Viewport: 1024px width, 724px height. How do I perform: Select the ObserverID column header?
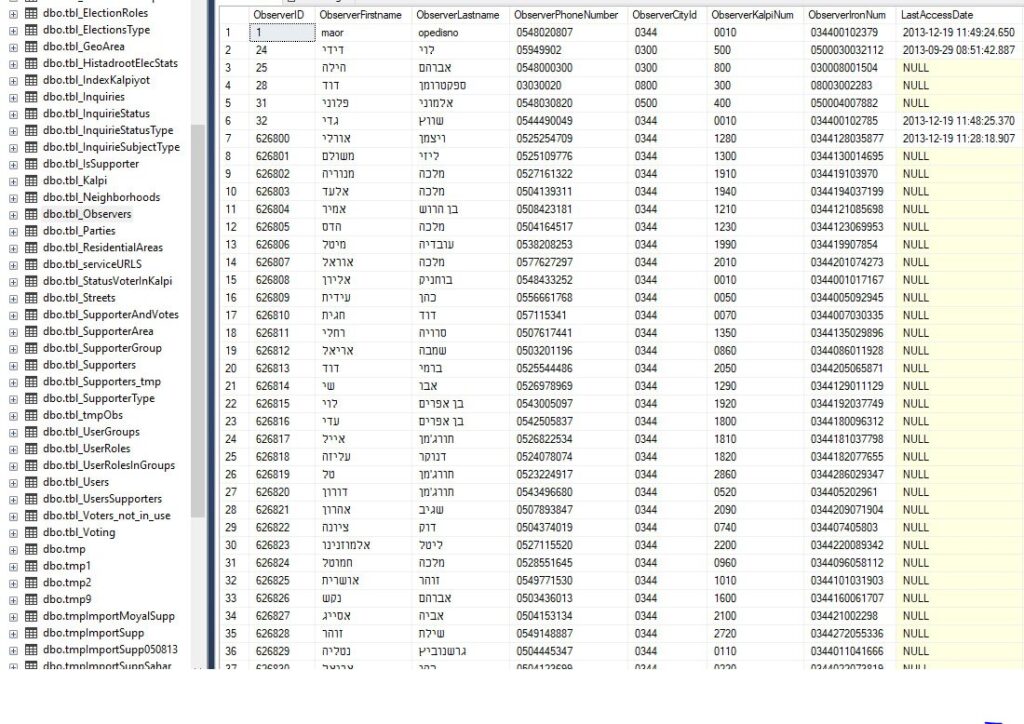point(279,16)
